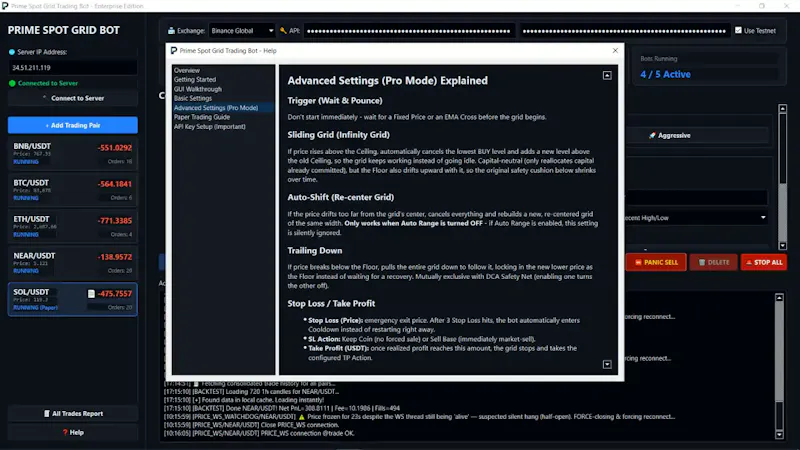Click log panel scroll up arrow
This screenshot has width=800, height=450.
point(779,297)
